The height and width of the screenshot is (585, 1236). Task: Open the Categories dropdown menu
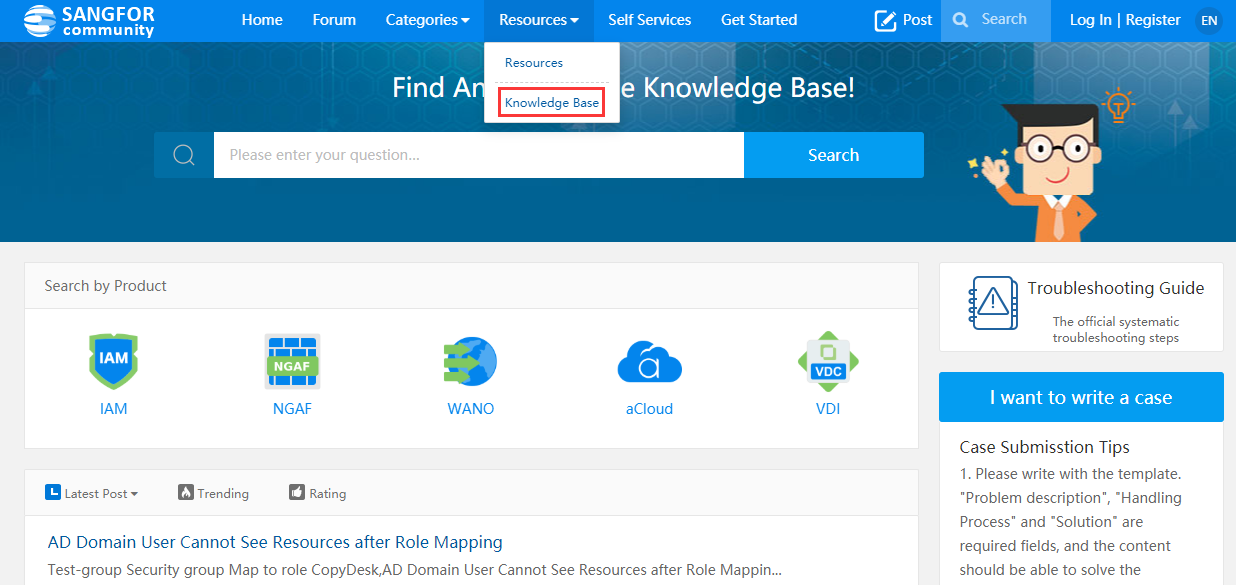click(427, 20)
